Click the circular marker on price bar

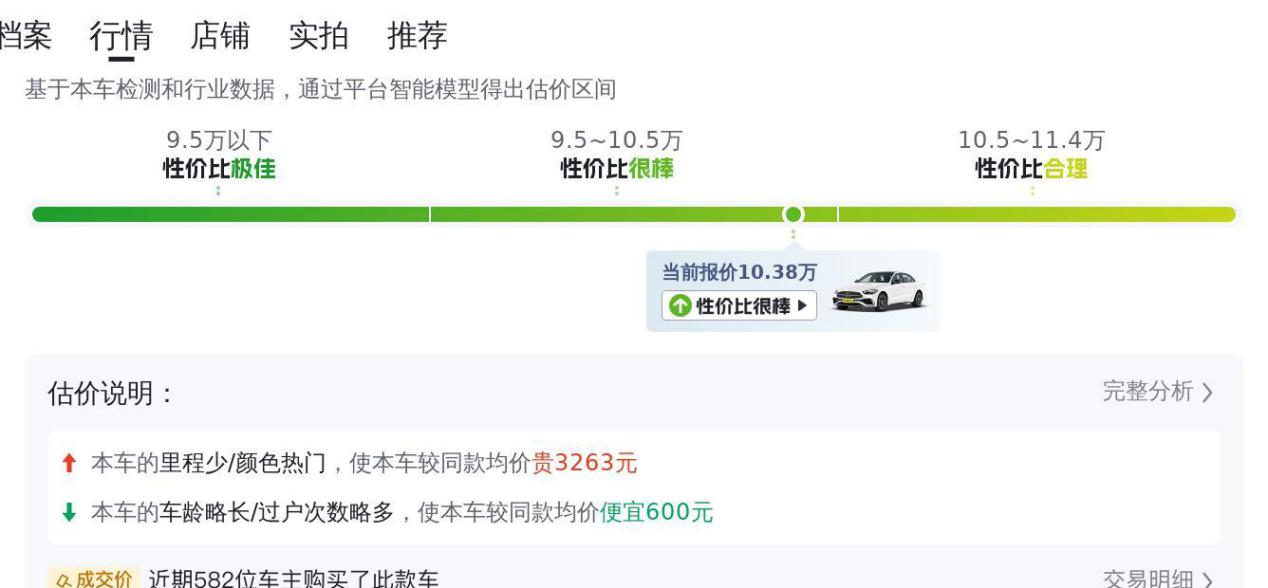pos(793,214)
